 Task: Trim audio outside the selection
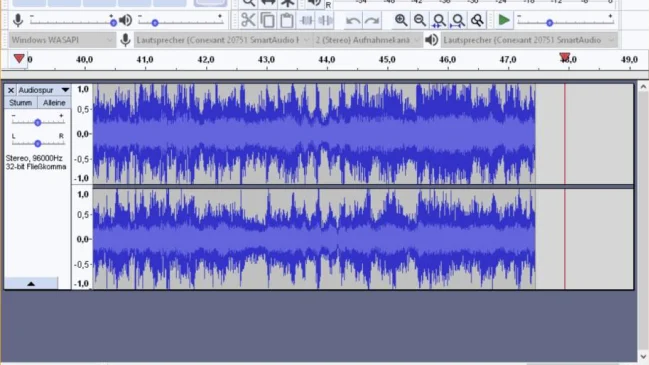point(306,20)
